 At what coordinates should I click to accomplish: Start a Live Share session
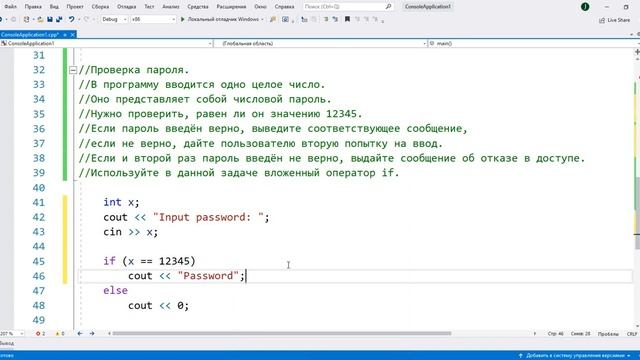pos(614,20)
